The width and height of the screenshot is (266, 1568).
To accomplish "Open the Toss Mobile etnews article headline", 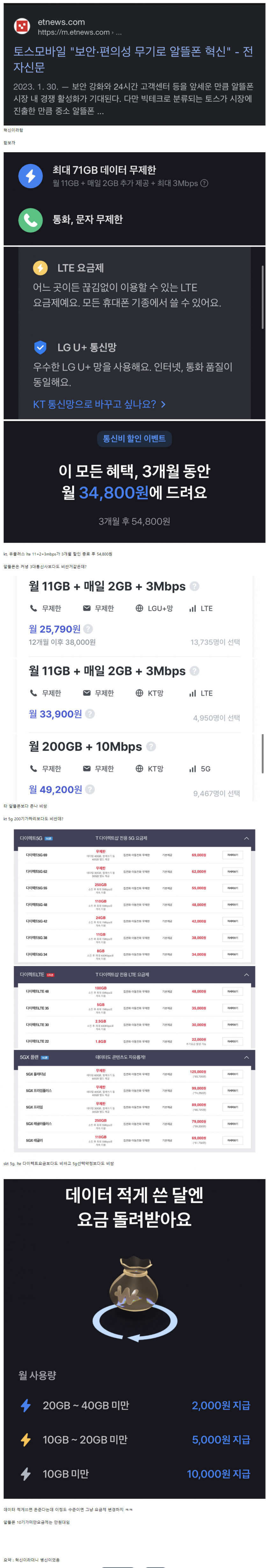I will (133, 59).
